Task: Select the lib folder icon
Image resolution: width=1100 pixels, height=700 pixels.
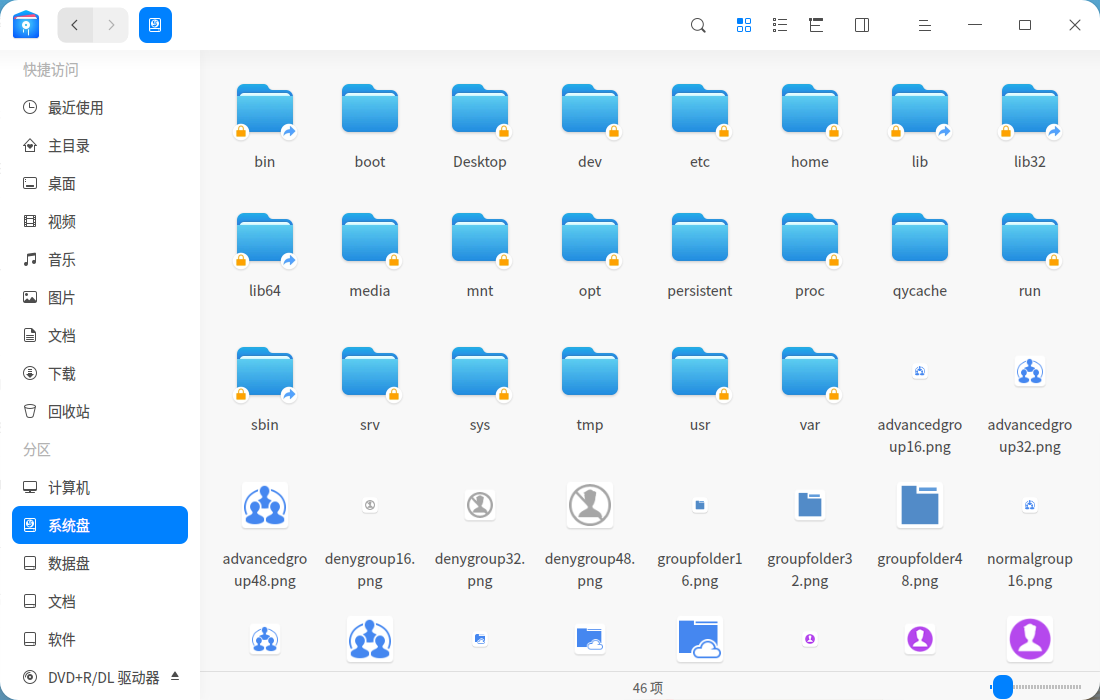Action: 920,111
